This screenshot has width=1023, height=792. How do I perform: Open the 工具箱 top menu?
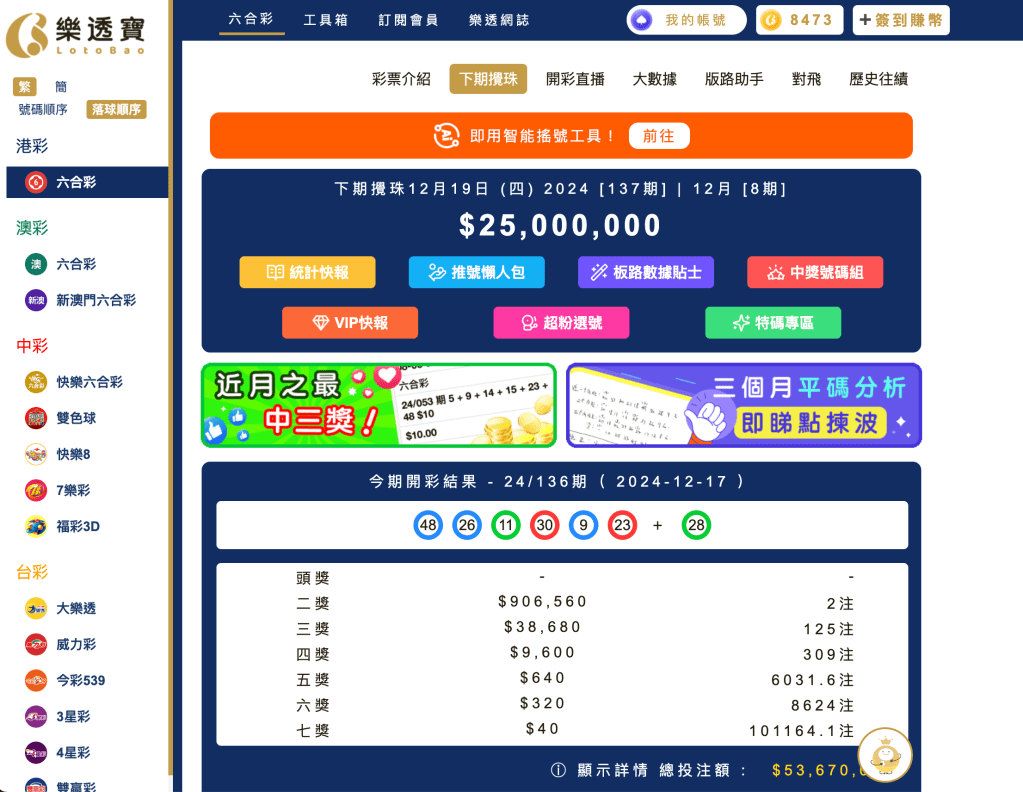[325, 20]
